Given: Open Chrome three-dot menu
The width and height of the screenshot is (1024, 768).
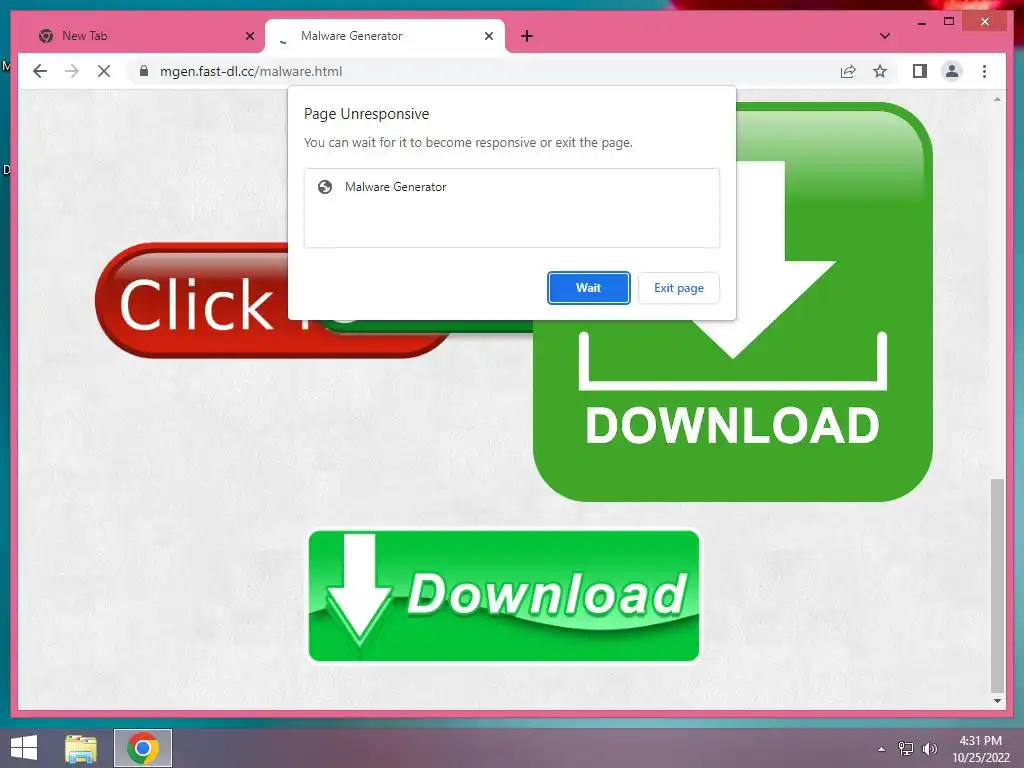Looking at the screenshot, I should pos(984,71).
